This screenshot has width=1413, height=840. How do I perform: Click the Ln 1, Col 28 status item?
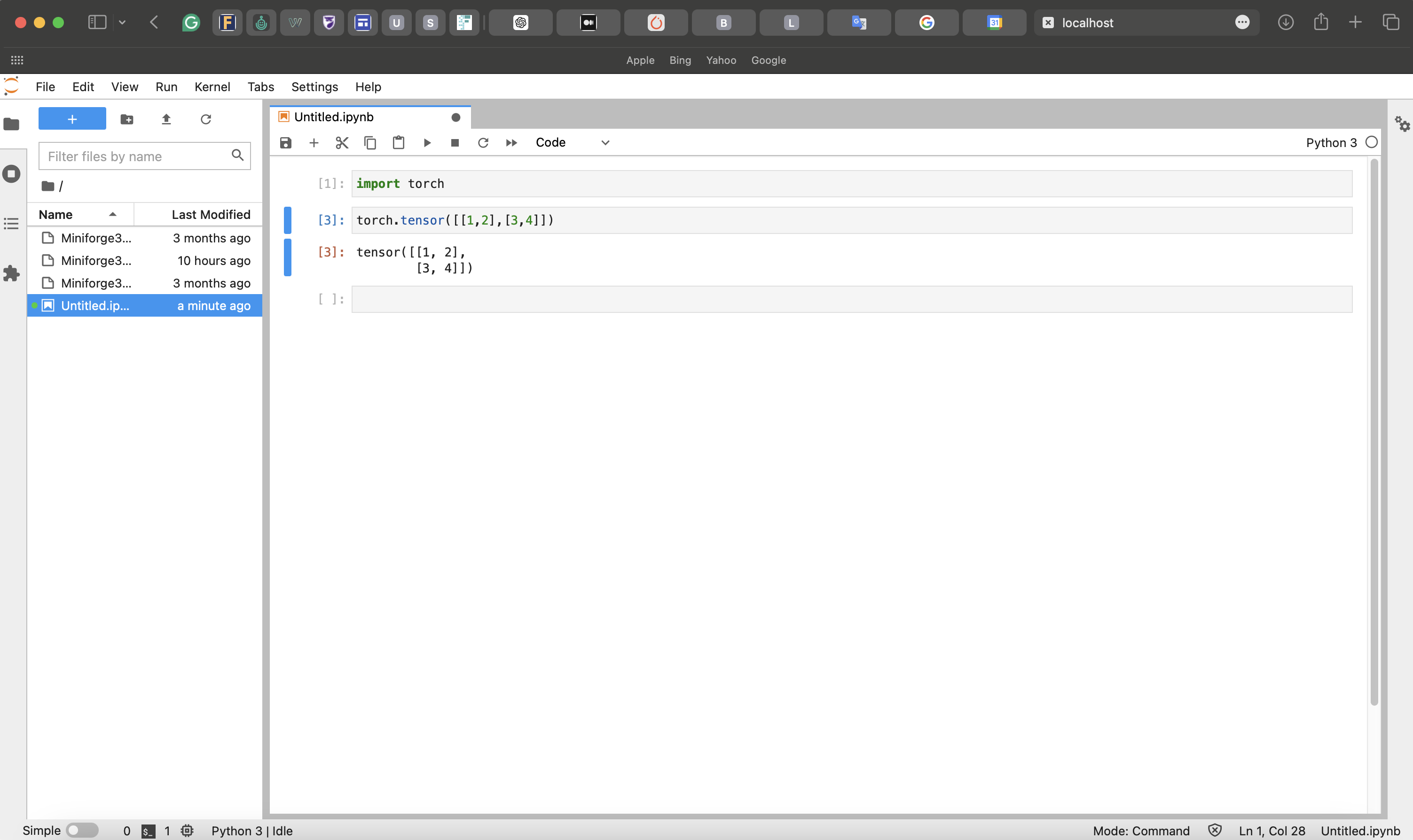click(1272, 831)
